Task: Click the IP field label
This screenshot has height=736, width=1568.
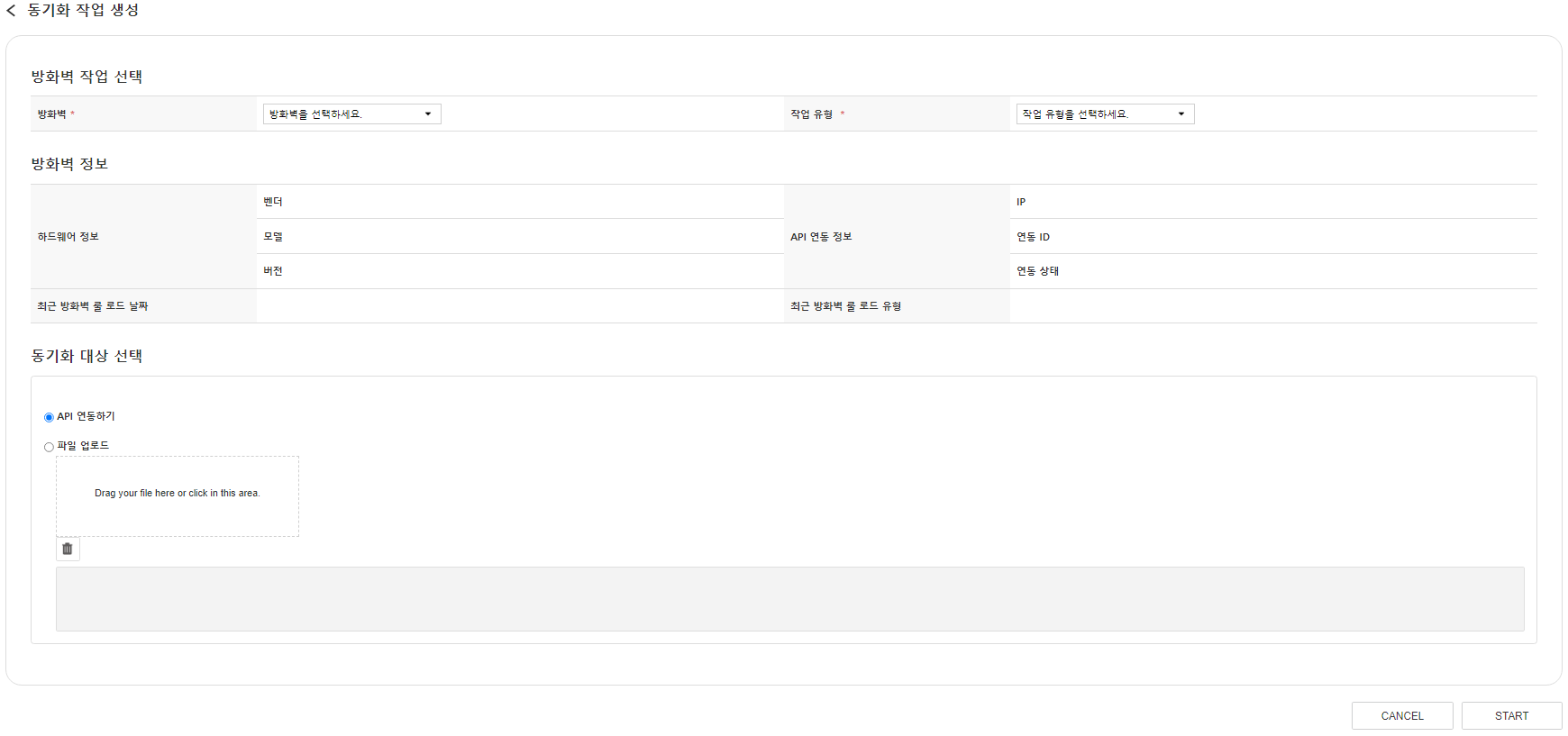Action: (x=1021, y=202)
